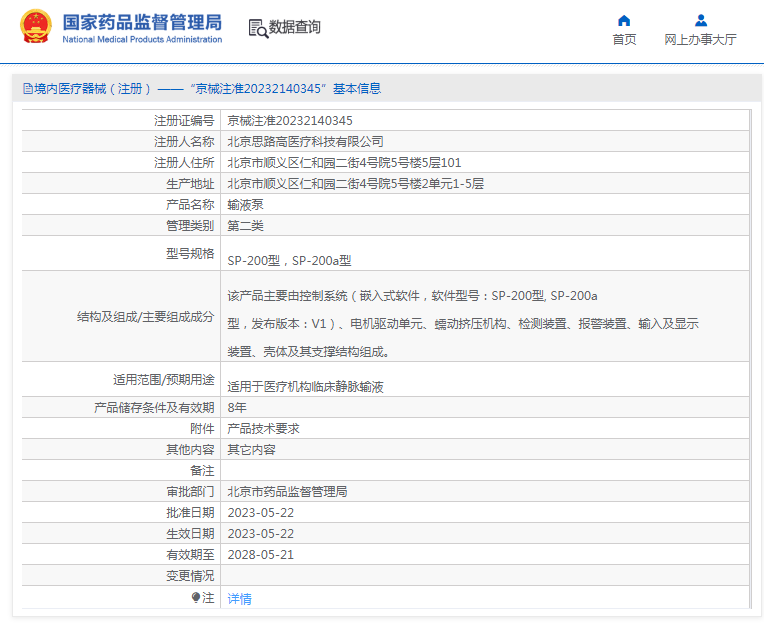Screen dimensions: 764x623
Task: Click the document icon before 境内医疗器械
Action: (x=27, y=89)
